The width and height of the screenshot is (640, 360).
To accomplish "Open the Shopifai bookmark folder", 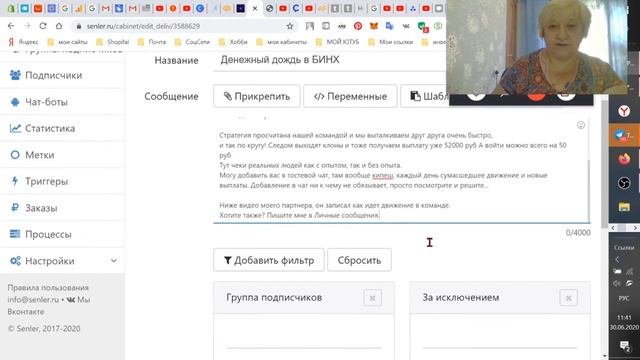I will 113,42.
